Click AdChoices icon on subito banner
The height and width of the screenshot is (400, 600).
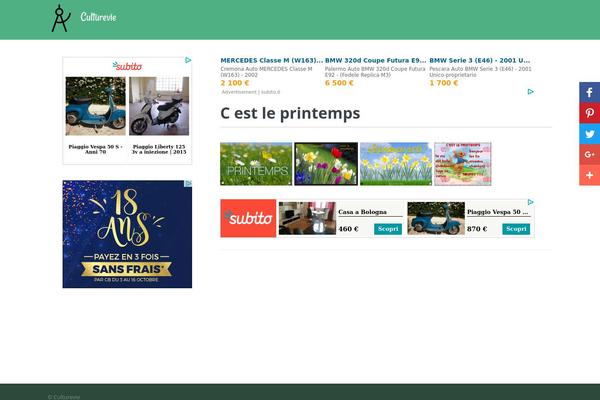tap(530, 202)
